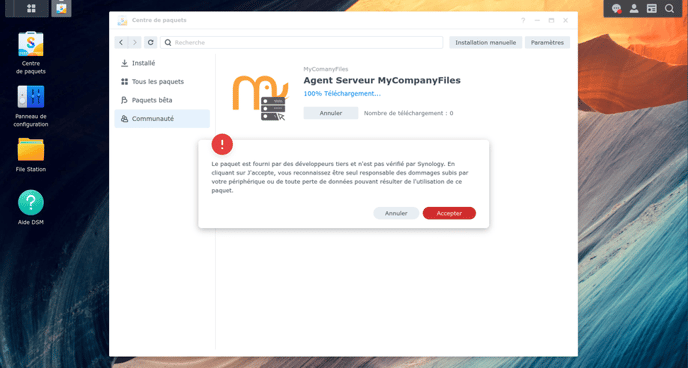
Task: Go forward with the right arrow
Action: pos(135,43)
